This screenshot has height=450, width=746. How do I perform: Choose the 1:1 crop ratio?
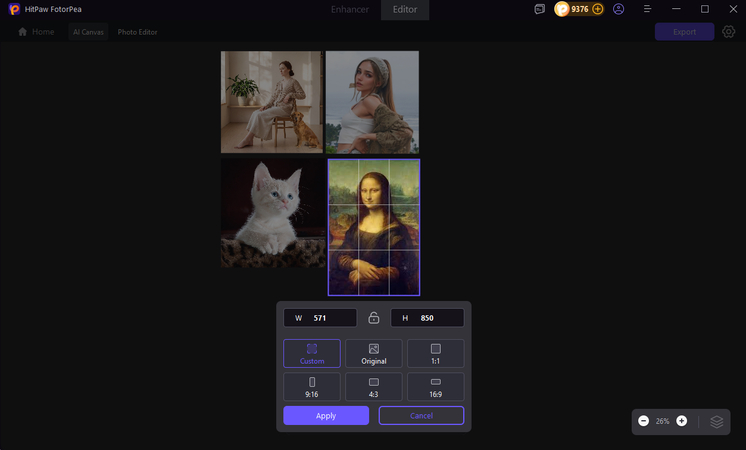tap(436, 353)
